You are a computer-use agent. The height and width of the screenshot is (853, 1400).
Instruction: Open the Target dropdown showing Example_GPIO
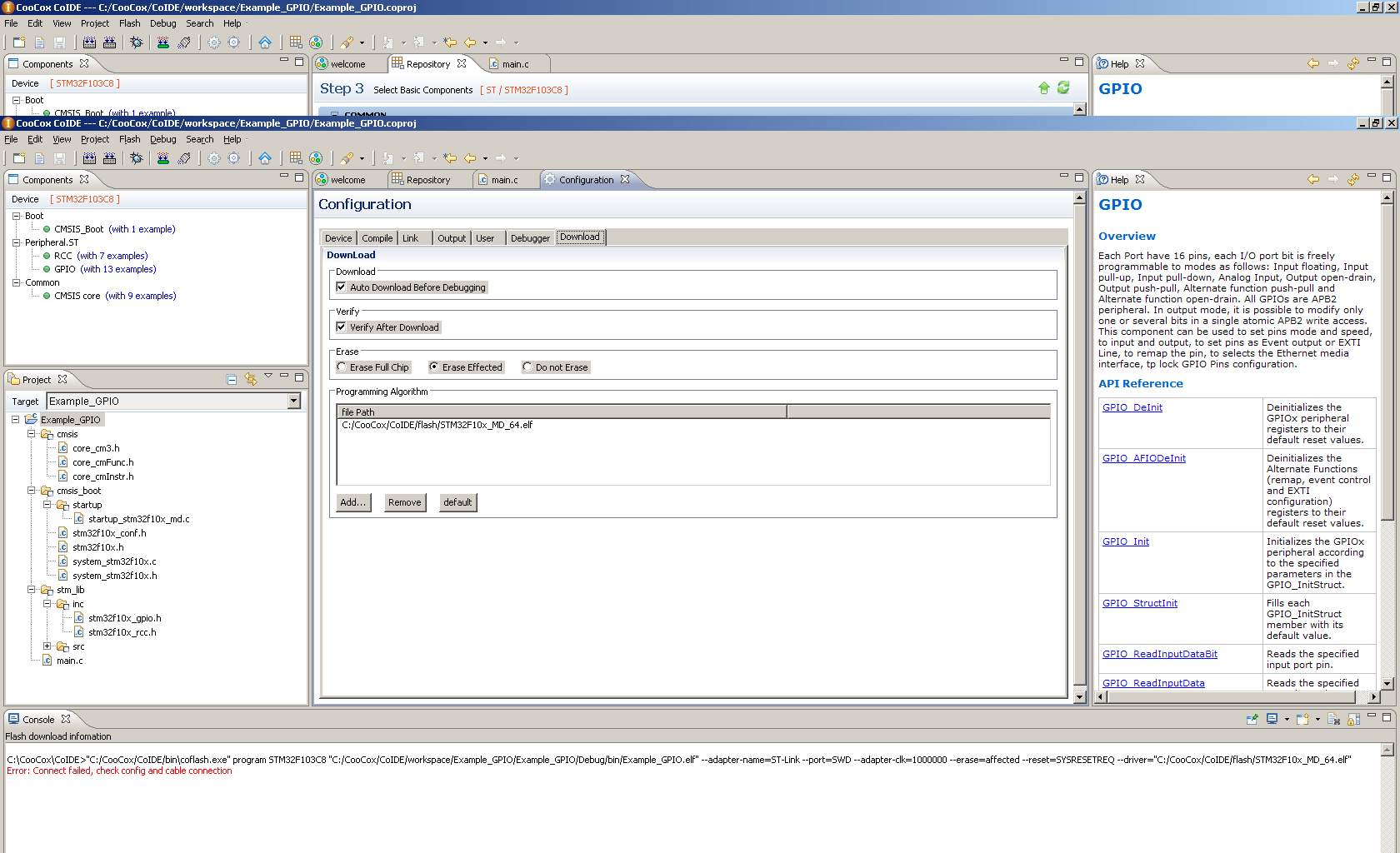(293, 402)
